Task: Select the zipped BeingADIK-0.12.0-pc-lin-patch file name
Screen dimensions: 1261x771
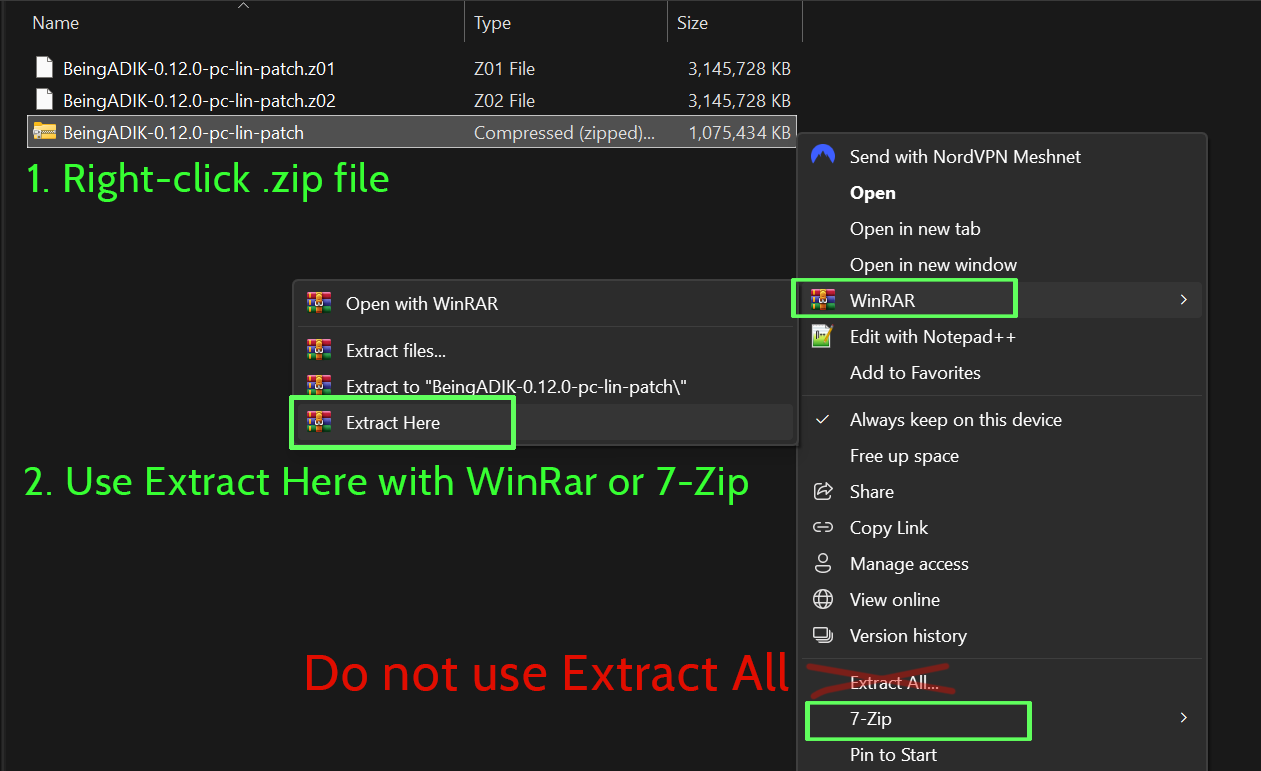Action: (x=183, y=132)
